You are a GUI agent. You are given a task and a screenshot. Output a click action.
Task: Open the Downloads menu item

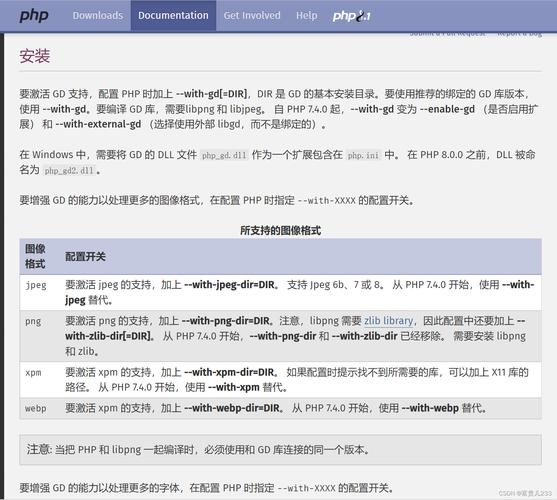pos(98,16)
